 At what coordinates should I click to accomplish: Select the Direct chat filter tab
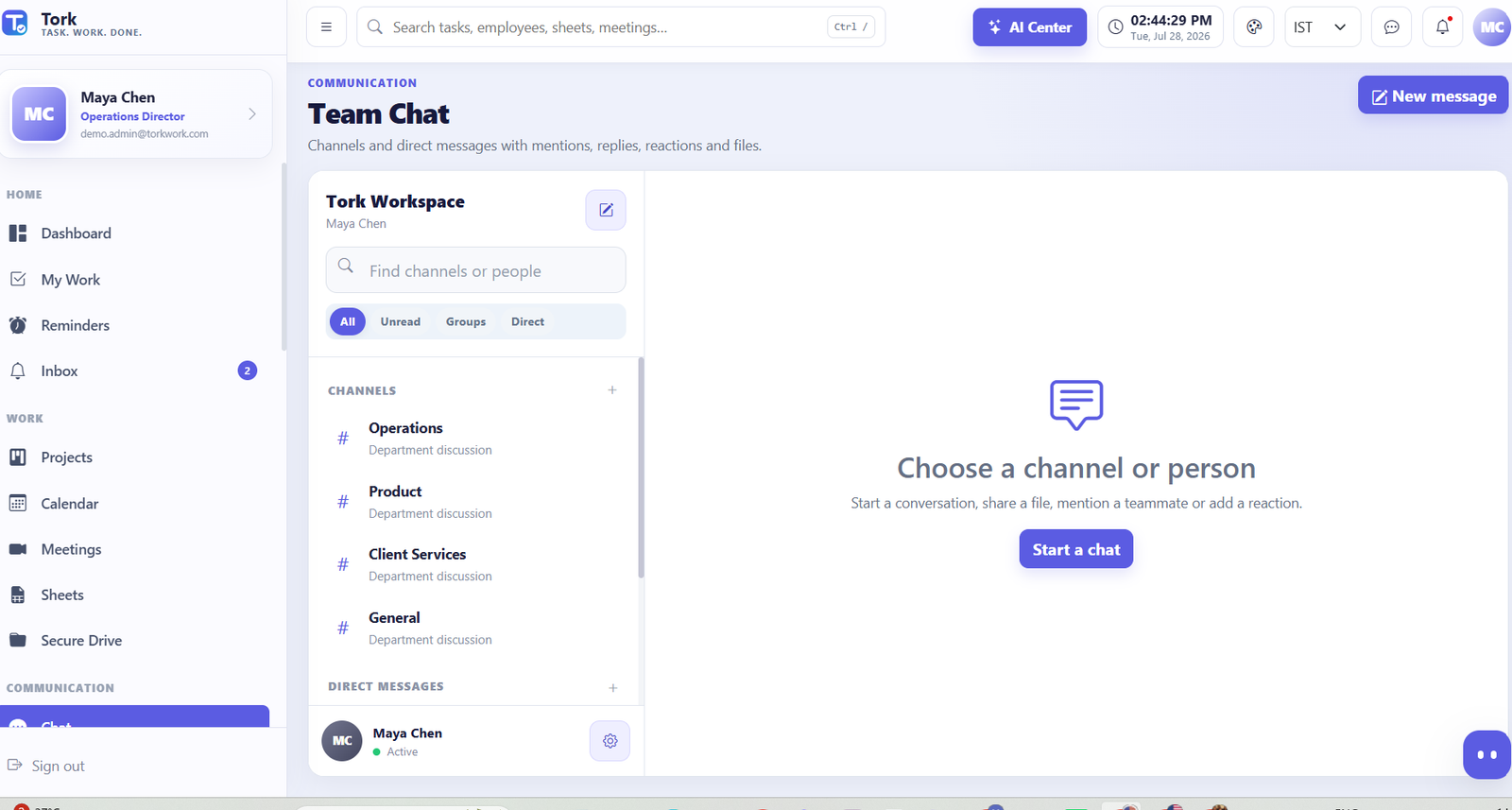click(527, 321)
